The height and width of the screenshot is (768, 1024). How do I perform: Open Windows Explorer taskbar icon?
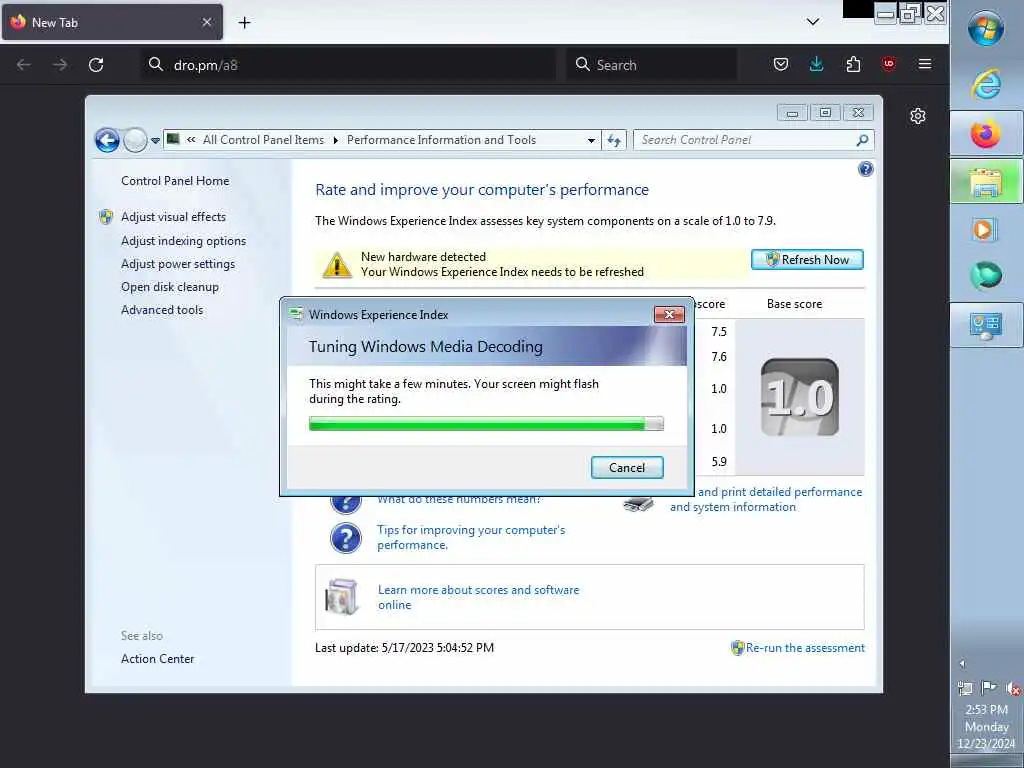[985, 182]
